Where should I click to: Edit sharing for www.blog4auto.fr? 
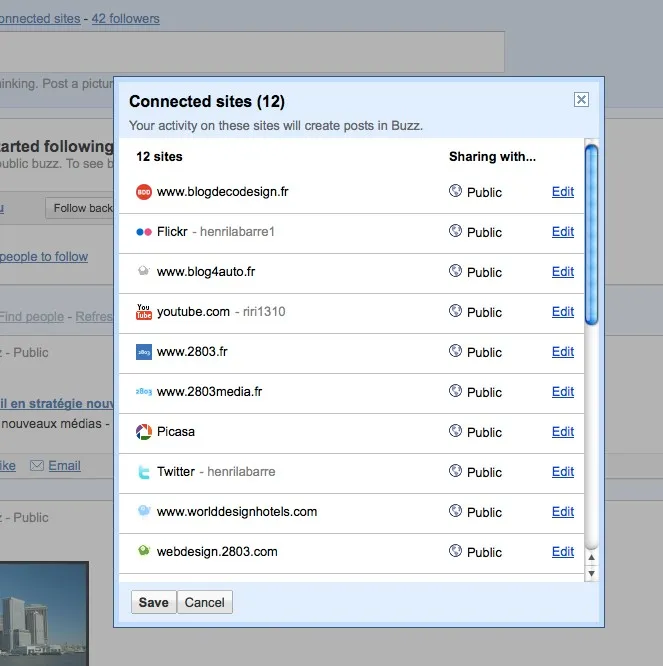(x=563, y=272)
